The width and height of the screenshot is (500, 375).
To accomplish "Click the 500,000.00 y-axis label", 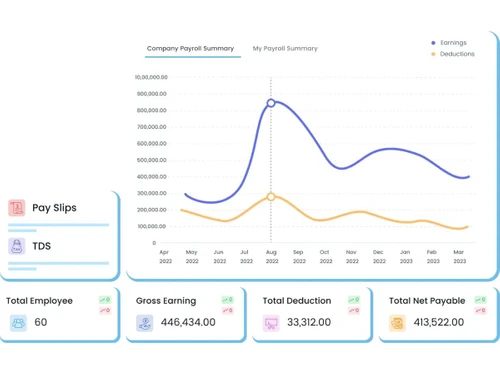I will click(152, 160).
